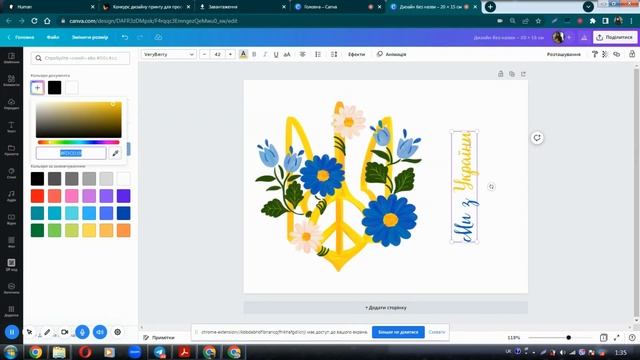The height and width of the screenshot is (360, 640).
Task: Open the analytics chart icon in header
Action: coord(584,37)
